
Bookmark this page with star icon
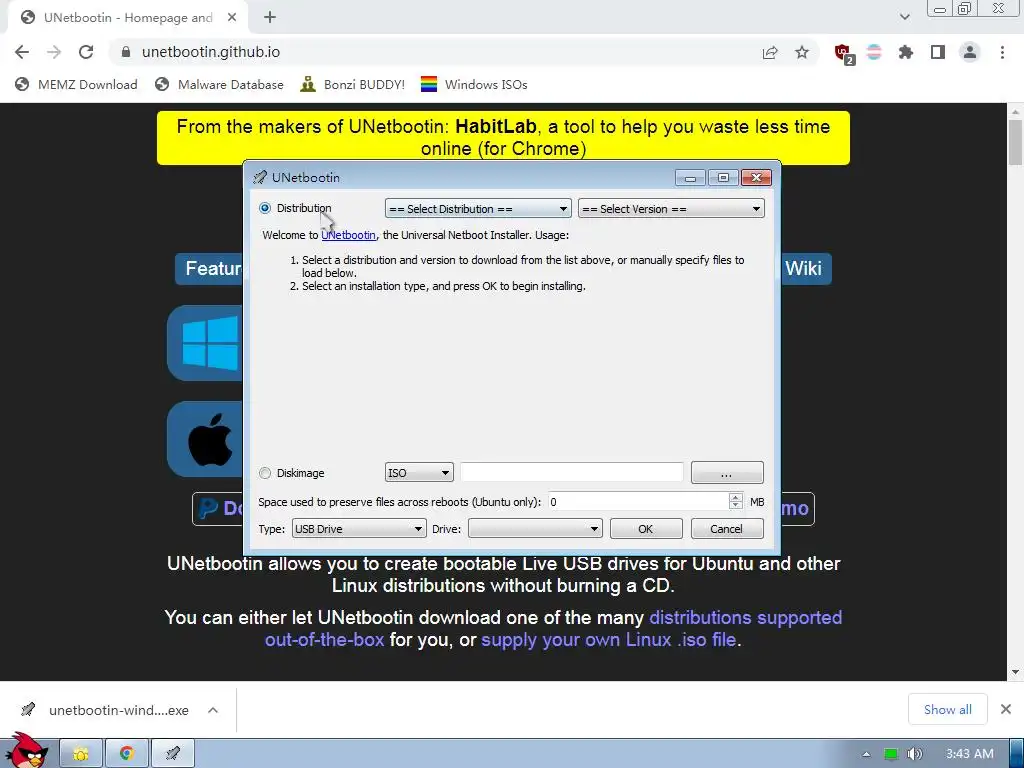point(802,52)
